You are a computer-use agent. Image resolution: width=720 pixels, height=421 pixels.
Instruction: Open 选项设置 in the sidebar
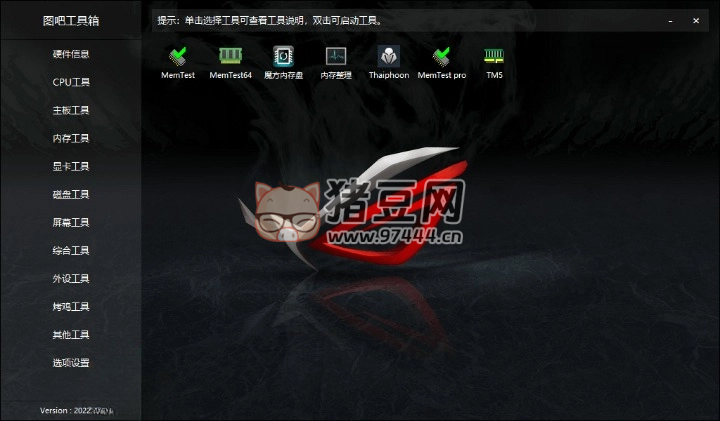pyautogui.click(x=71, y=362)
